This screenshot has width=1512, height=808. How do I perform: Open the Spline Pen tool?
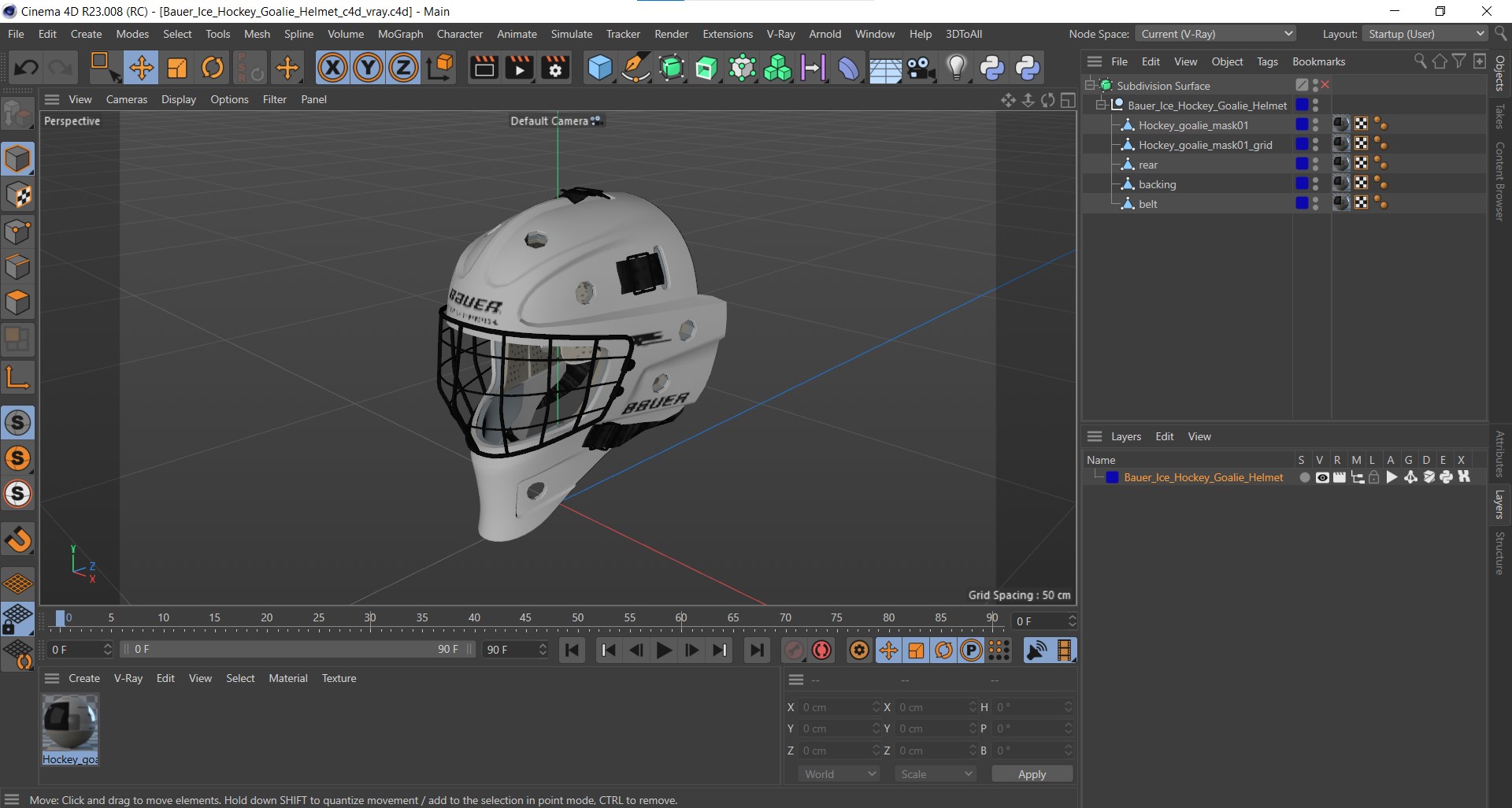coord(636,68)
